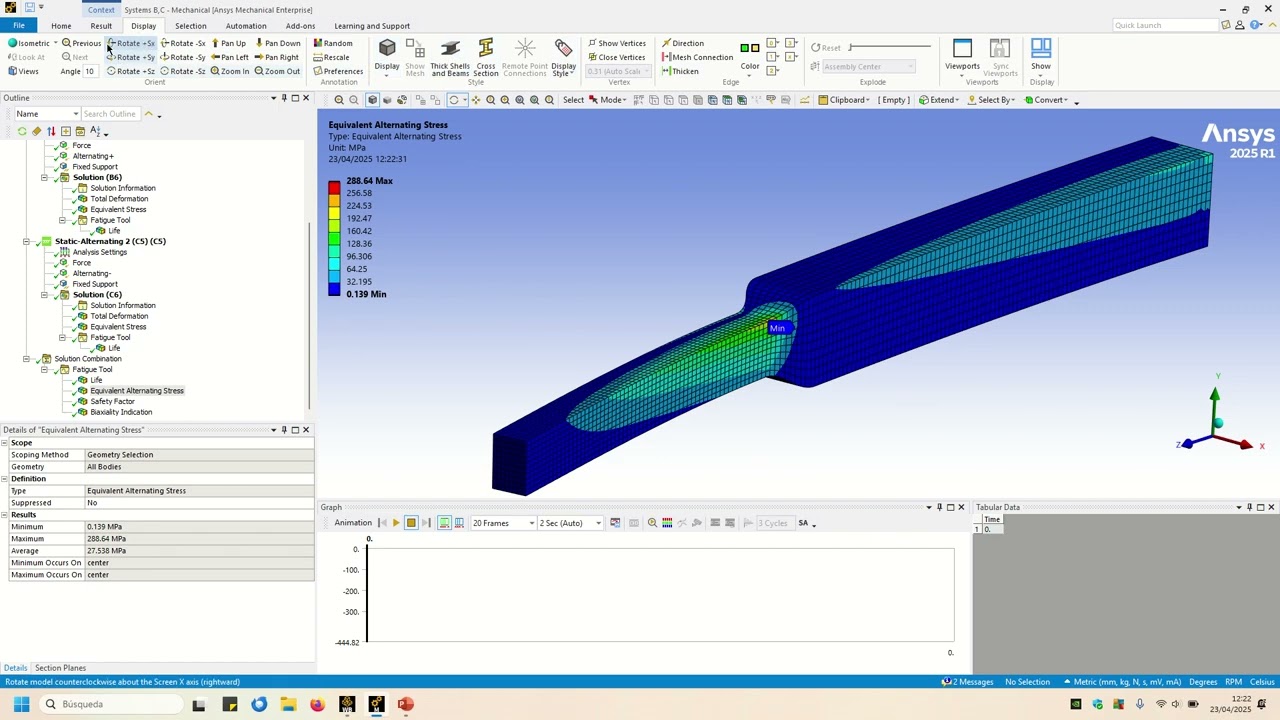Click the Previous view button

pos(81,43)
